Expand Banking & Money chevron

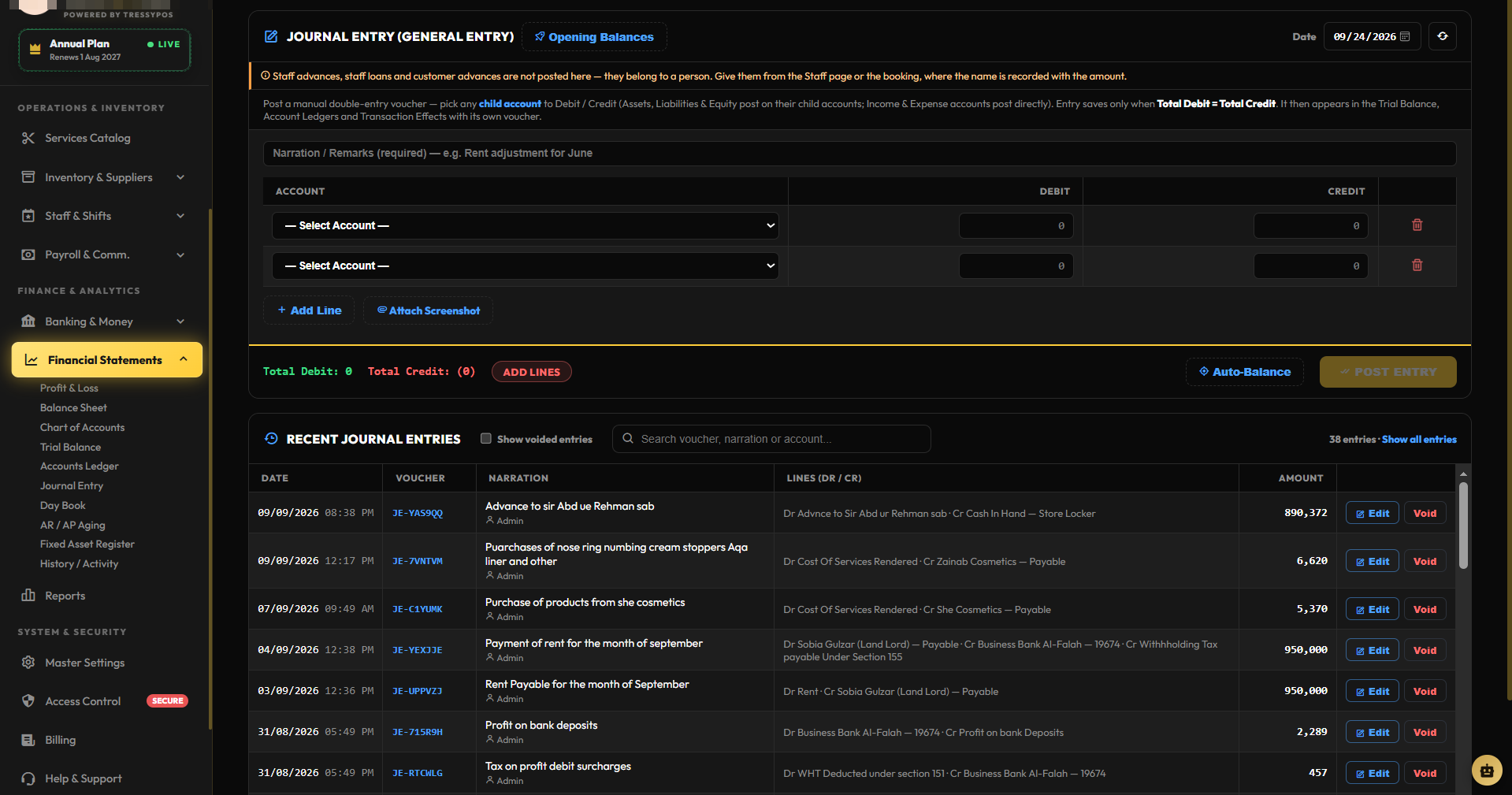point(180,321)
